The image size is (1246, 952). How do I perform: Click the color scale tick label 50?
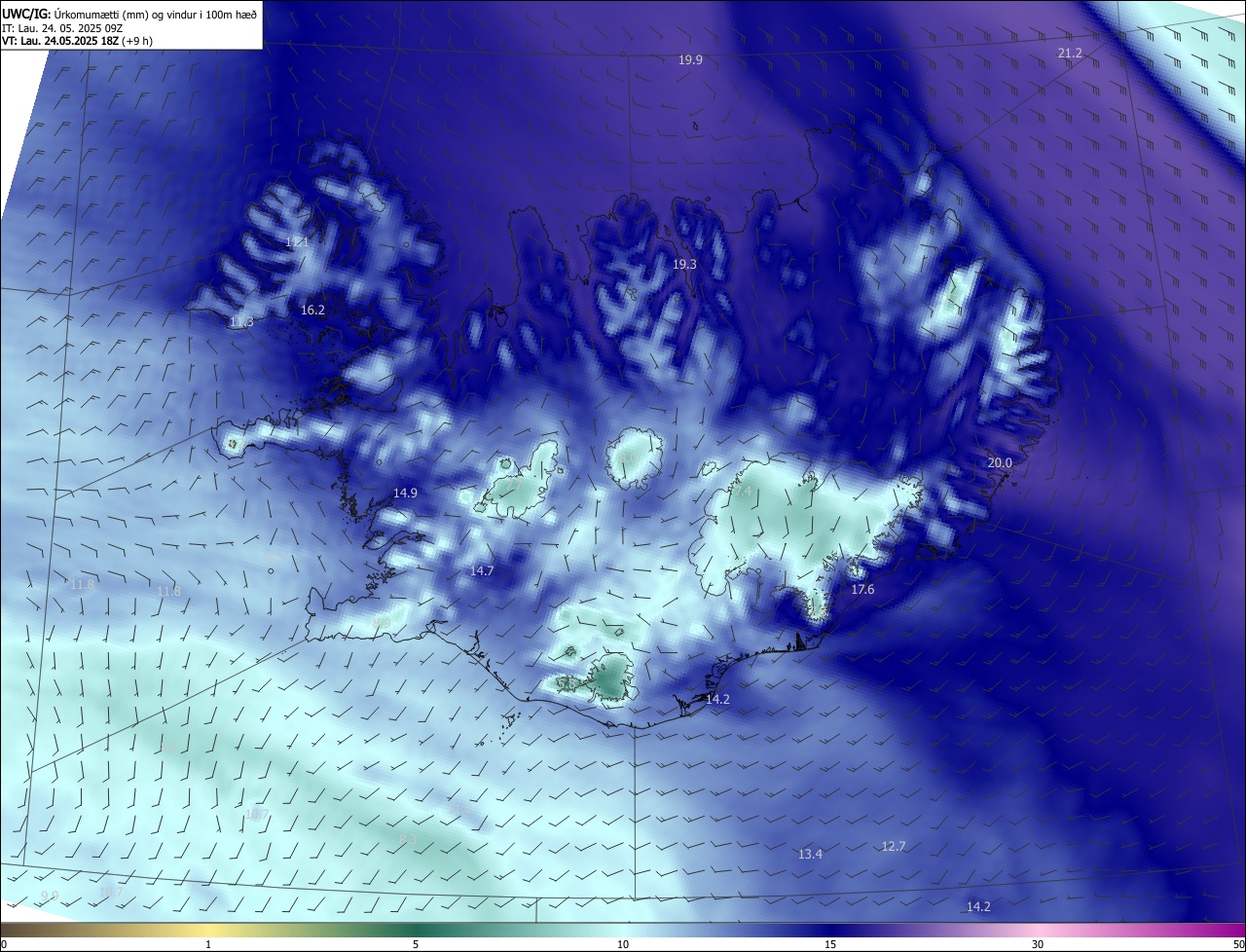click(1237, 944)
